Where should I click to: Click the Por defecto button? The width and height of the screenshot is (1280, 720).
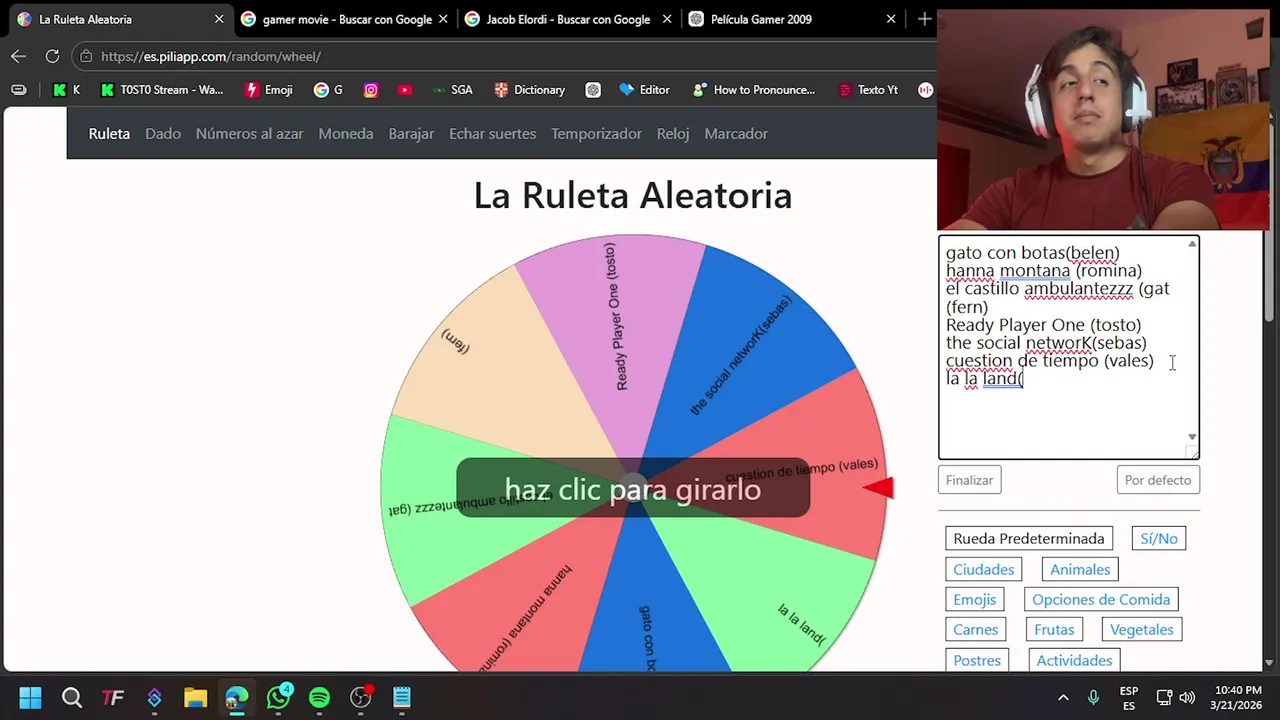click(x=1157, y=480)
